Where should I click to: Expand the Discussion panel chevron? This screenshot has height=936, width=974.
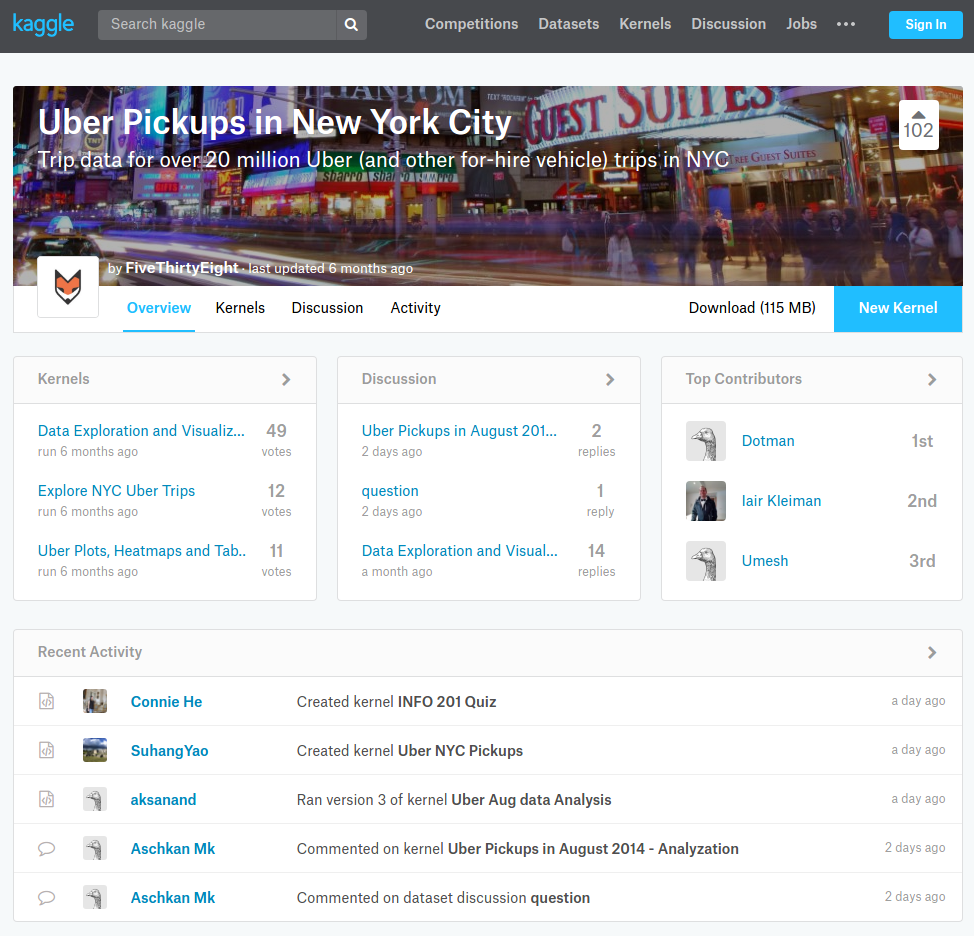[610, 379]
